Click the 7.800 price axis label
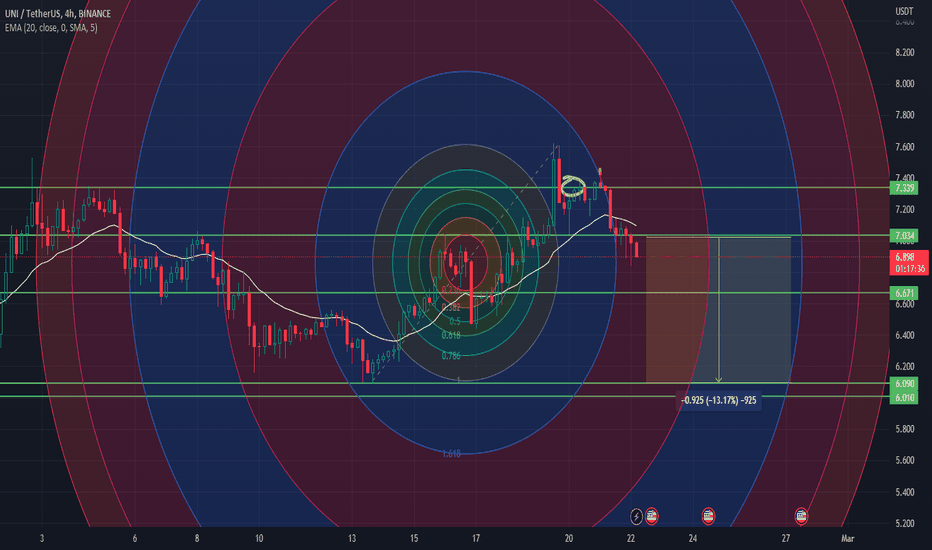932x550 pixels. pyautogui.click(x=904, y=115)
